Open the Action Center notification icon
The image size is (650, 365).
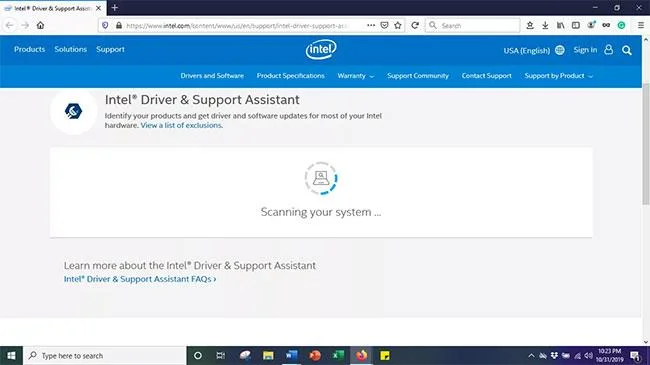pyautogui.click(x=635, y=356)
